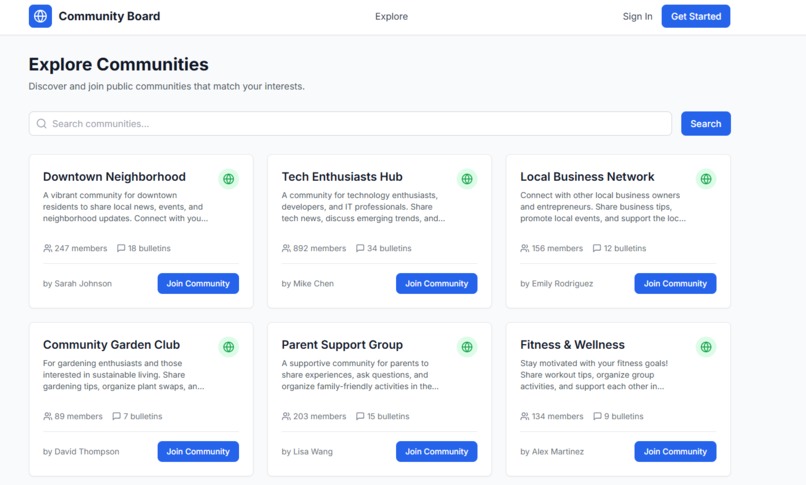Focus the Search communities input field
Screen dimensions: 806x485
click(x=350, y=124)
